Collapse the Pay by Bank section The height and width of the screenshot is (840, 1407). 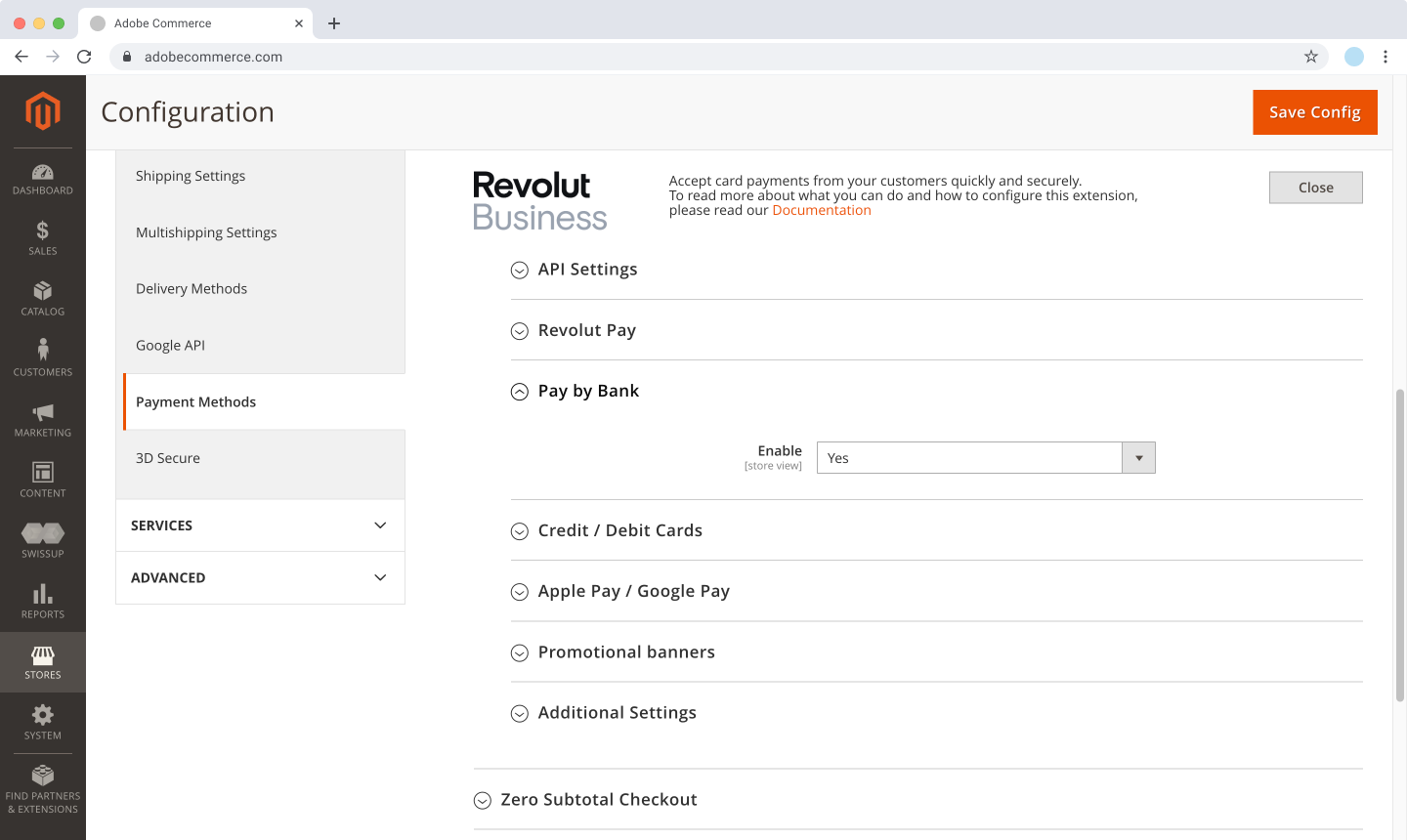click(x=587, y=392)
